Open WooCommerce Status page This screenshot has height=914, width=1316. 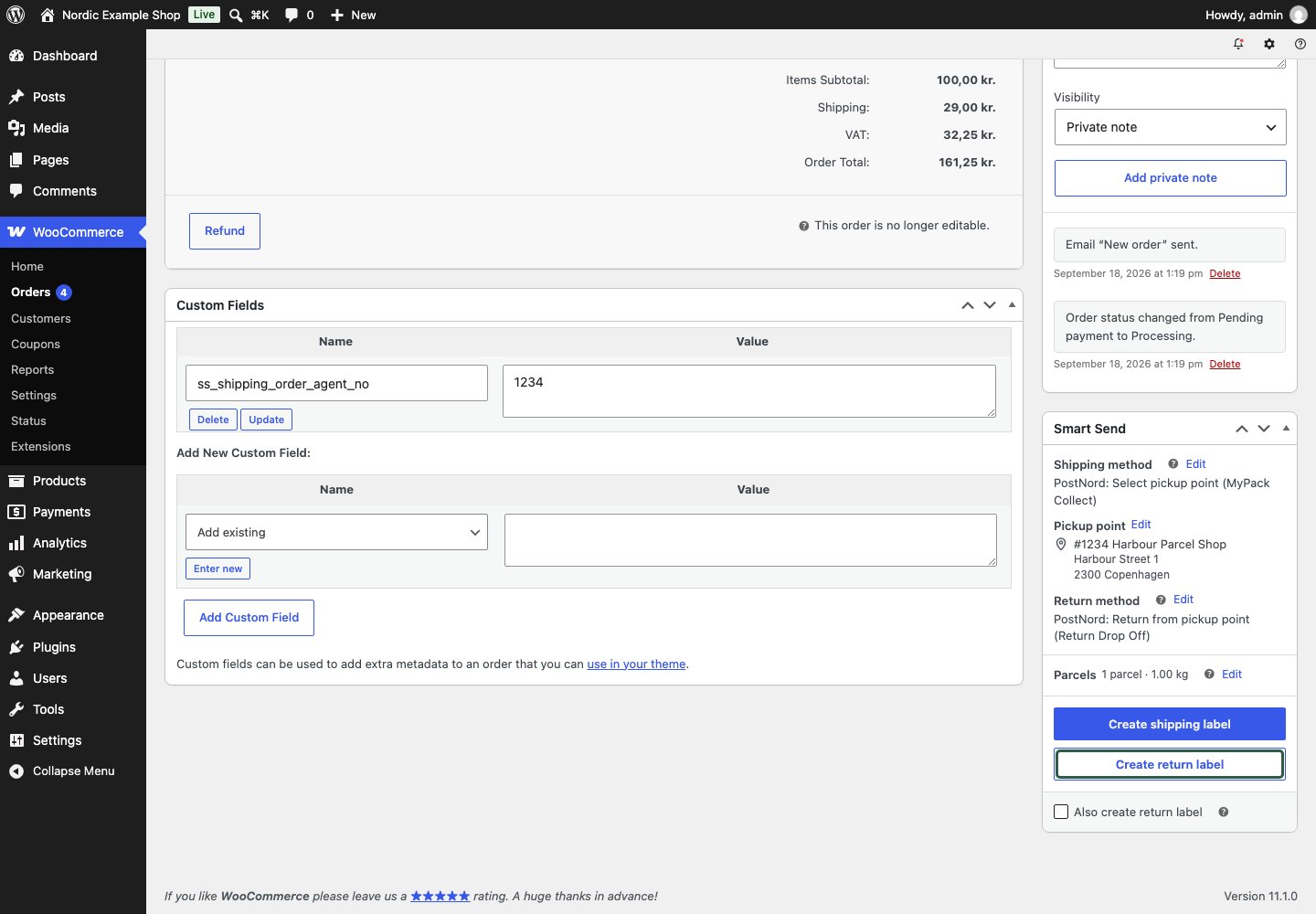(28, 421)
